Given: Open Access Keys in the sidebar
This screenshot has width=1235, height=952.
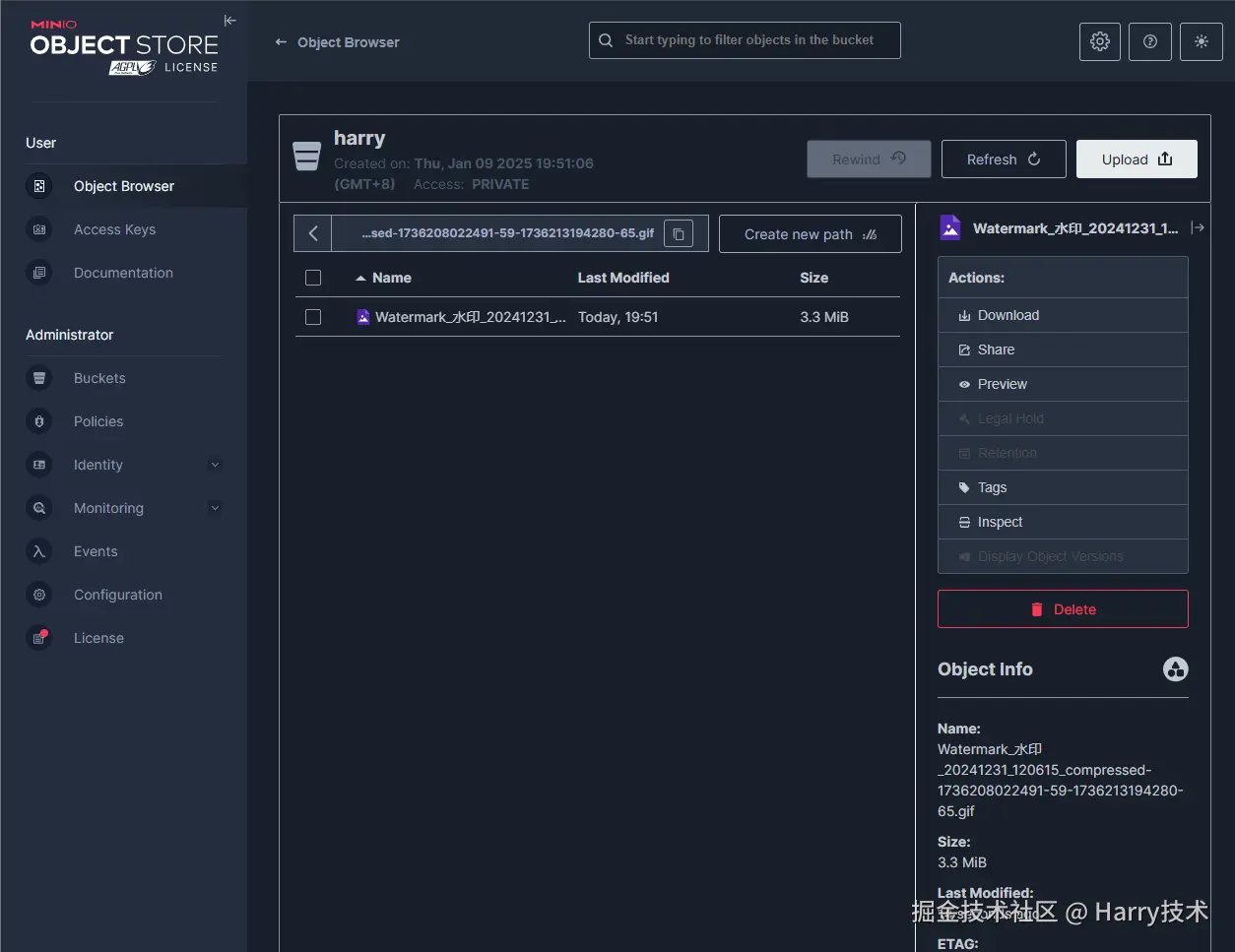Looking at the screenshot, I should 114,229.
